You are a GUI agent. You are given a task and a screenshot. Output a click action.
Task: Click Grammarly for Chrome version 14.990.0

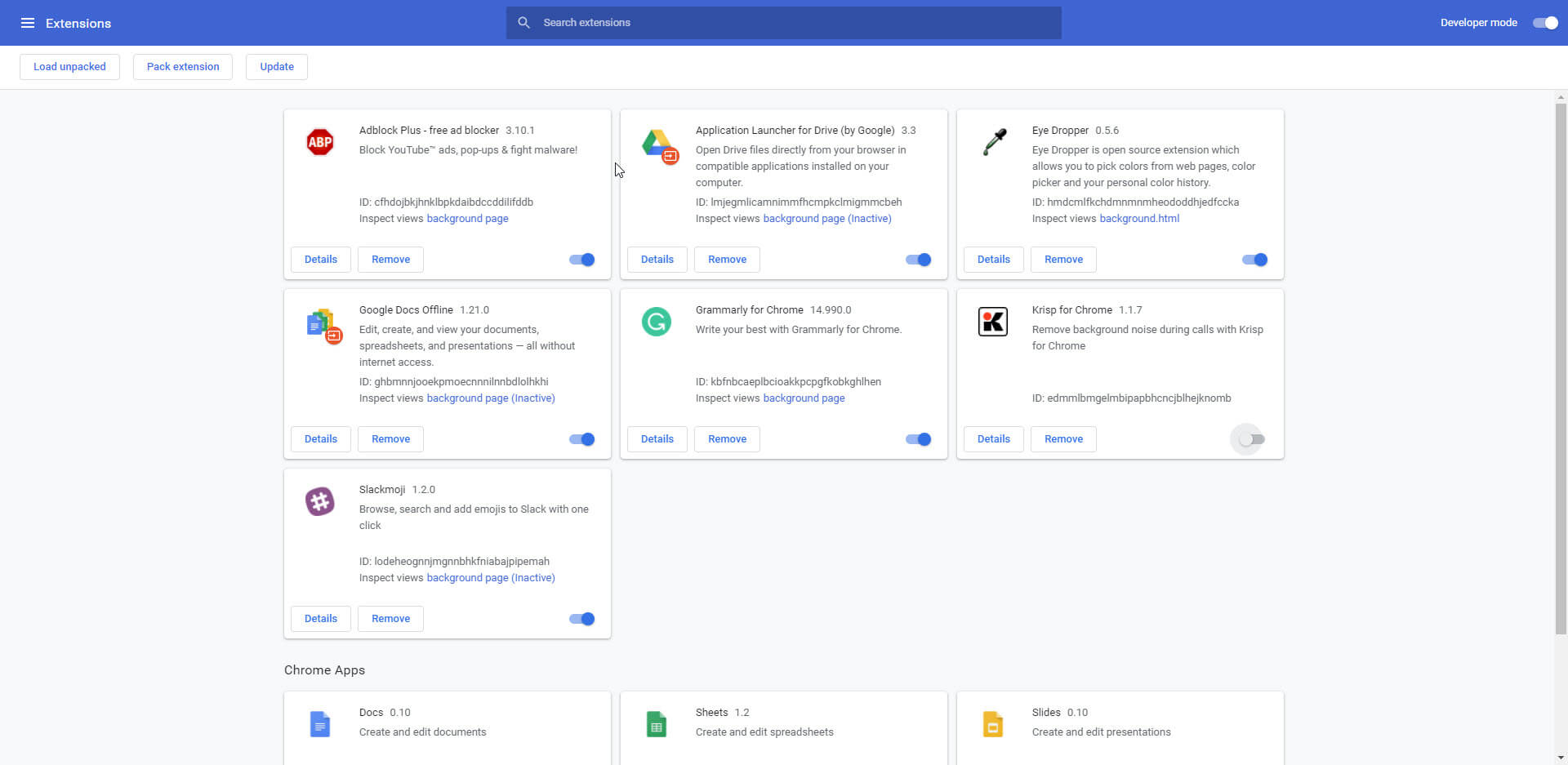831,310
